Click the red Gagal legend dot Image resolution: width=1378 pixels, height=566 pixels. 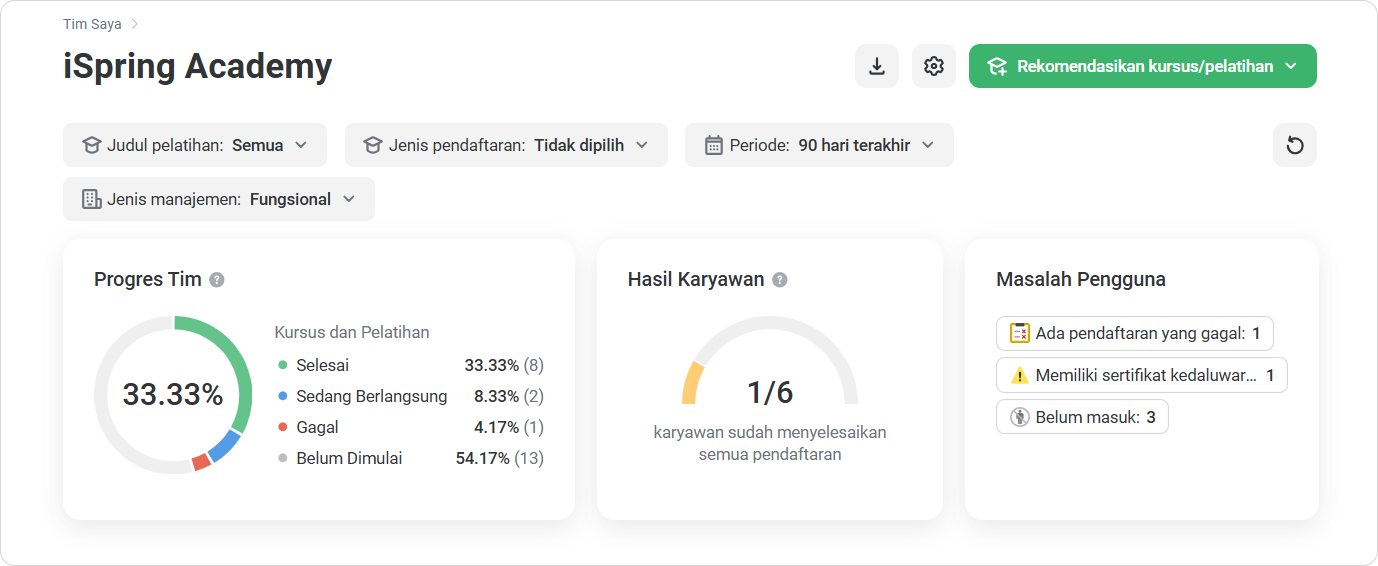283,427
